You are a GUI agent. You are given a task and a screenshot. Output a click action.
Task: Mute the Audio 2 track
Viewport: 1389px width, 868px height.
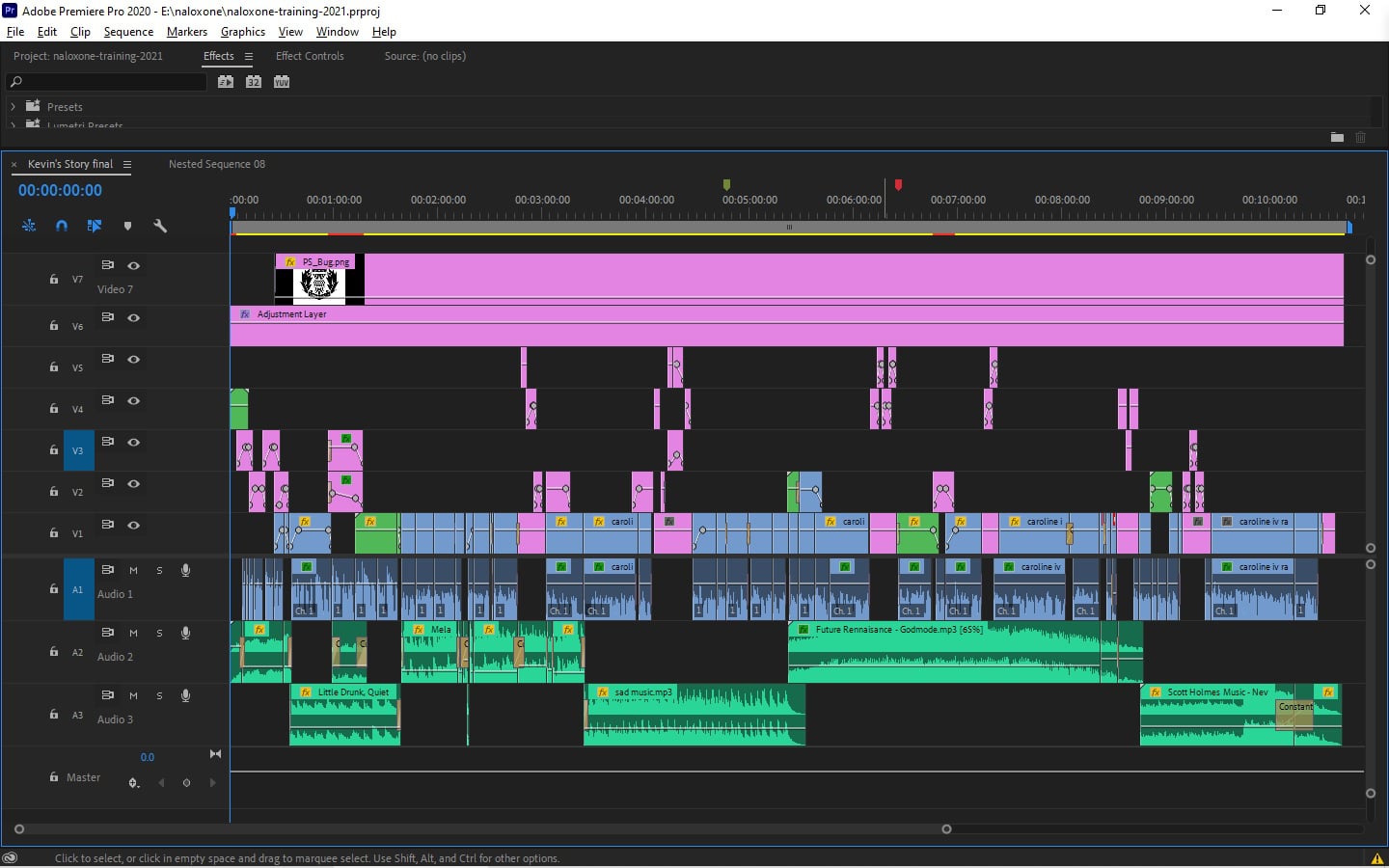(134, 633)
